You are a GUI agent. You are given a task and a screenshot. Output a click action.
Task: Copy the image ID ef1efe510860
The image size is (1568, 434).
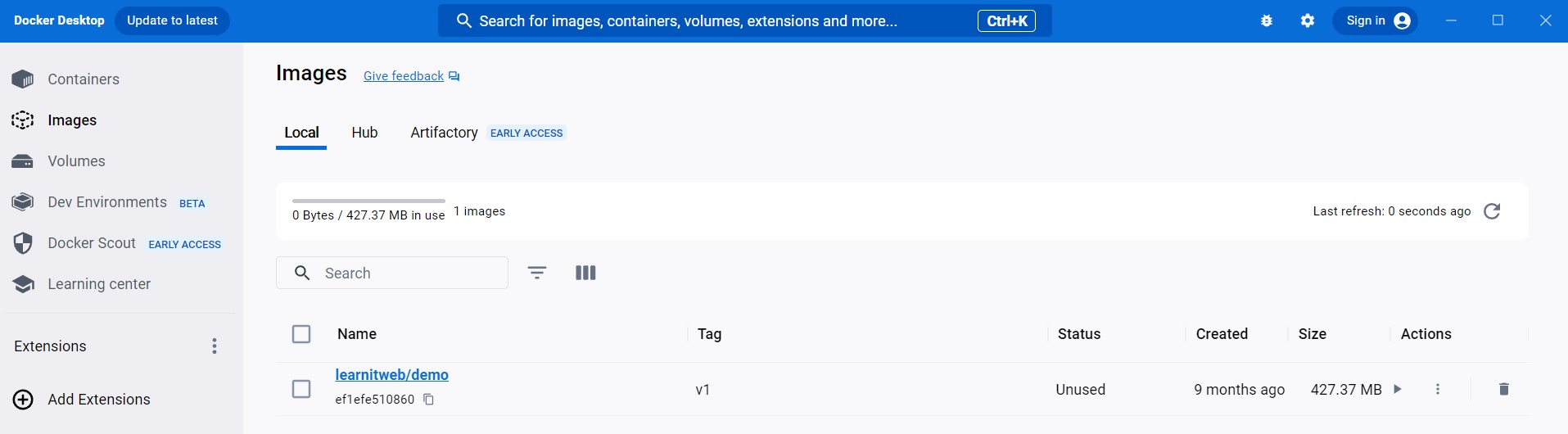428,400
